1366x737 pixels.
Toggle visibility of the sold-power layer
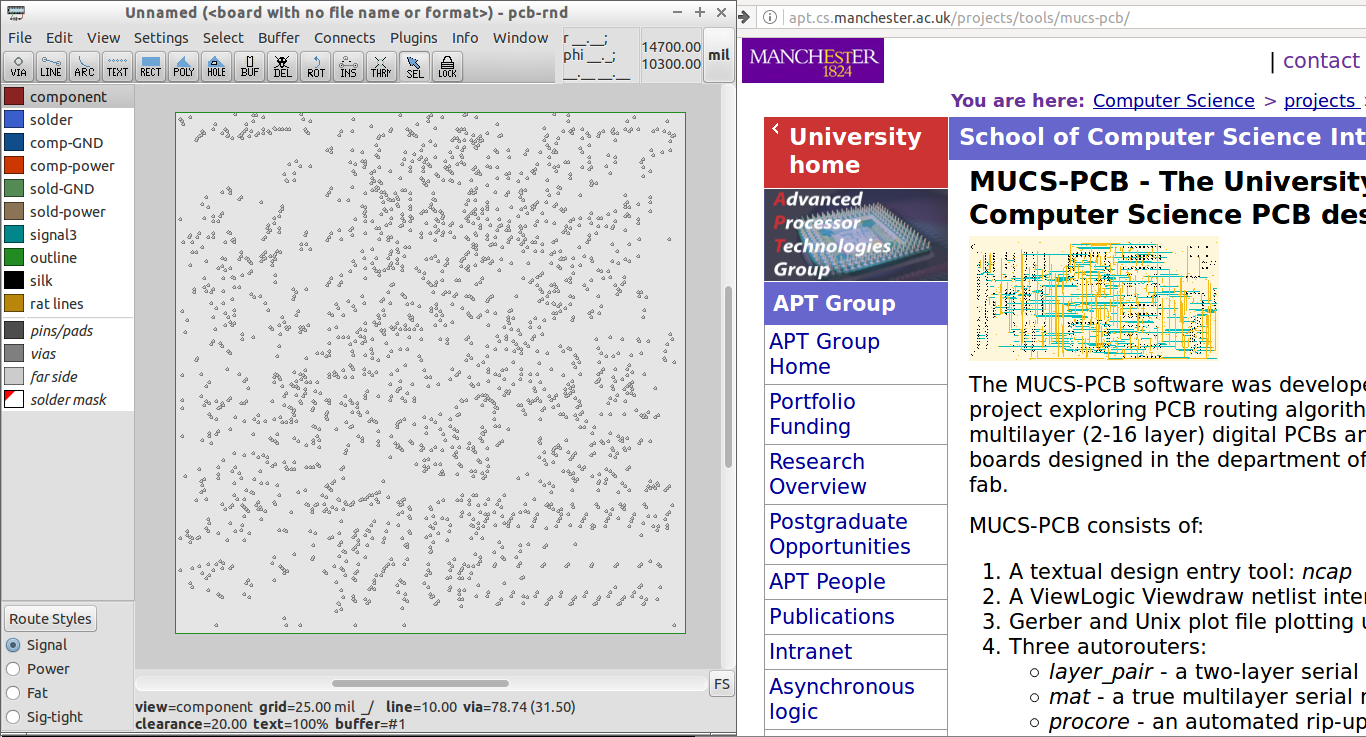pyautogui.click(x=14, y=212)
